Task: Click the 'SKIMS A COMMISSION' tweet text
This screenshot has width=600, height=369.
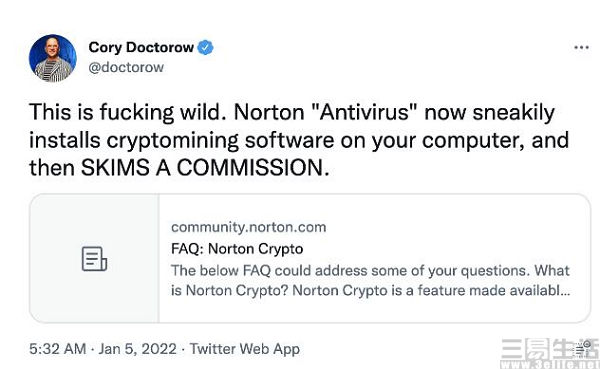Action: point(205,168)
